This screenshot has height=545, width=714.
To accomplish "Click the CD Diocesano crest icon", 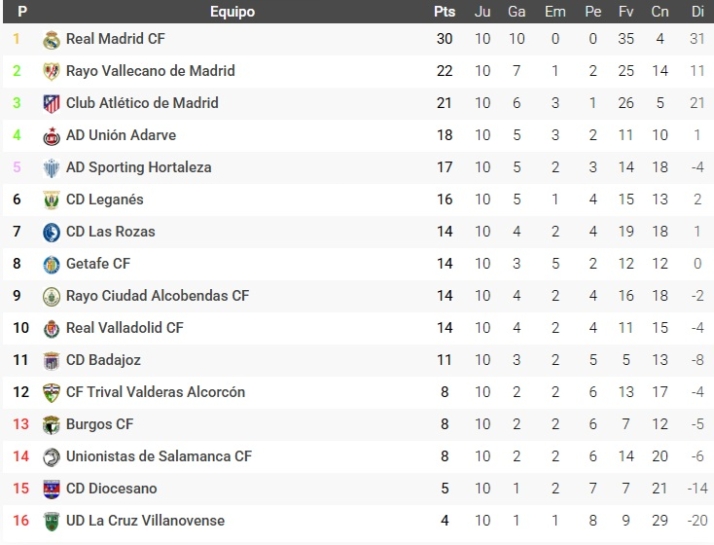I will [52, 489].
